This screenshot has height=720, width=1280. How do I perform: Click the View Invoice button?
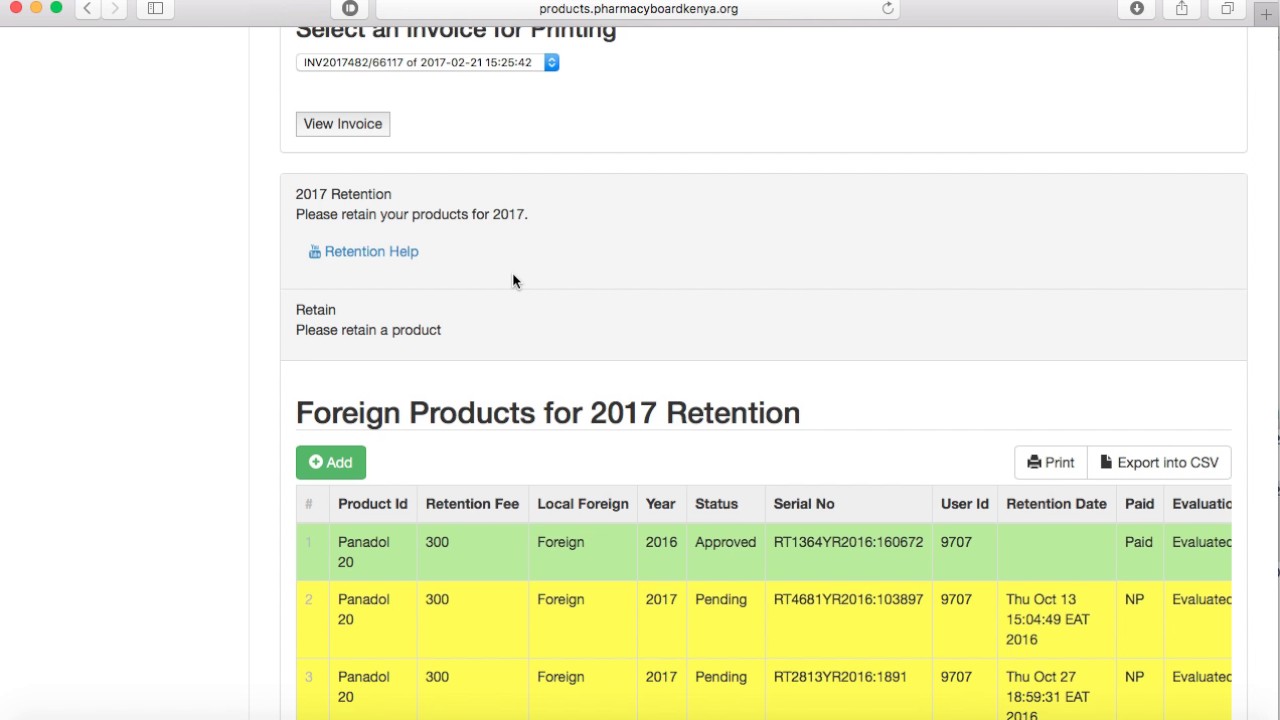(x=343, y=124)
